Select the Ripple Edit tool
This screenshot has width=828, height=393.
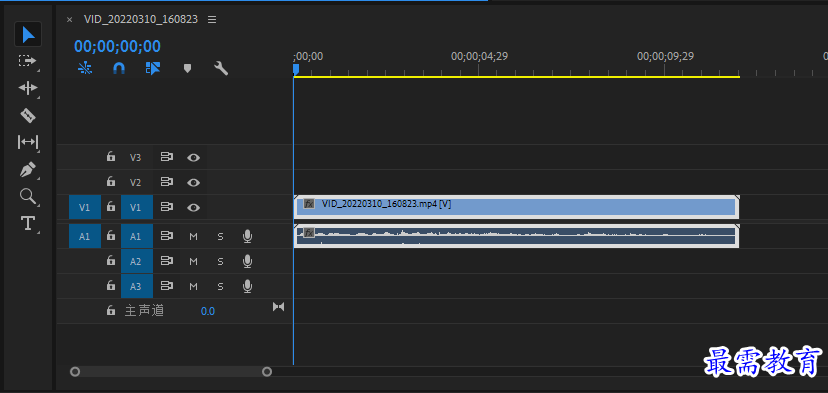coord(27,88)
